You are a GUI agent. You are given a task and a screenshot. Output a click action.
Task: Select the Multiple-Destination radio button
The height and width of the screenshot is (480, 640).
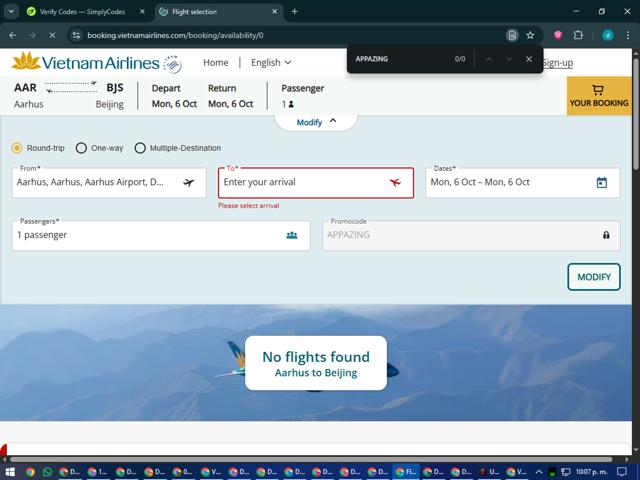coord(140,148)
